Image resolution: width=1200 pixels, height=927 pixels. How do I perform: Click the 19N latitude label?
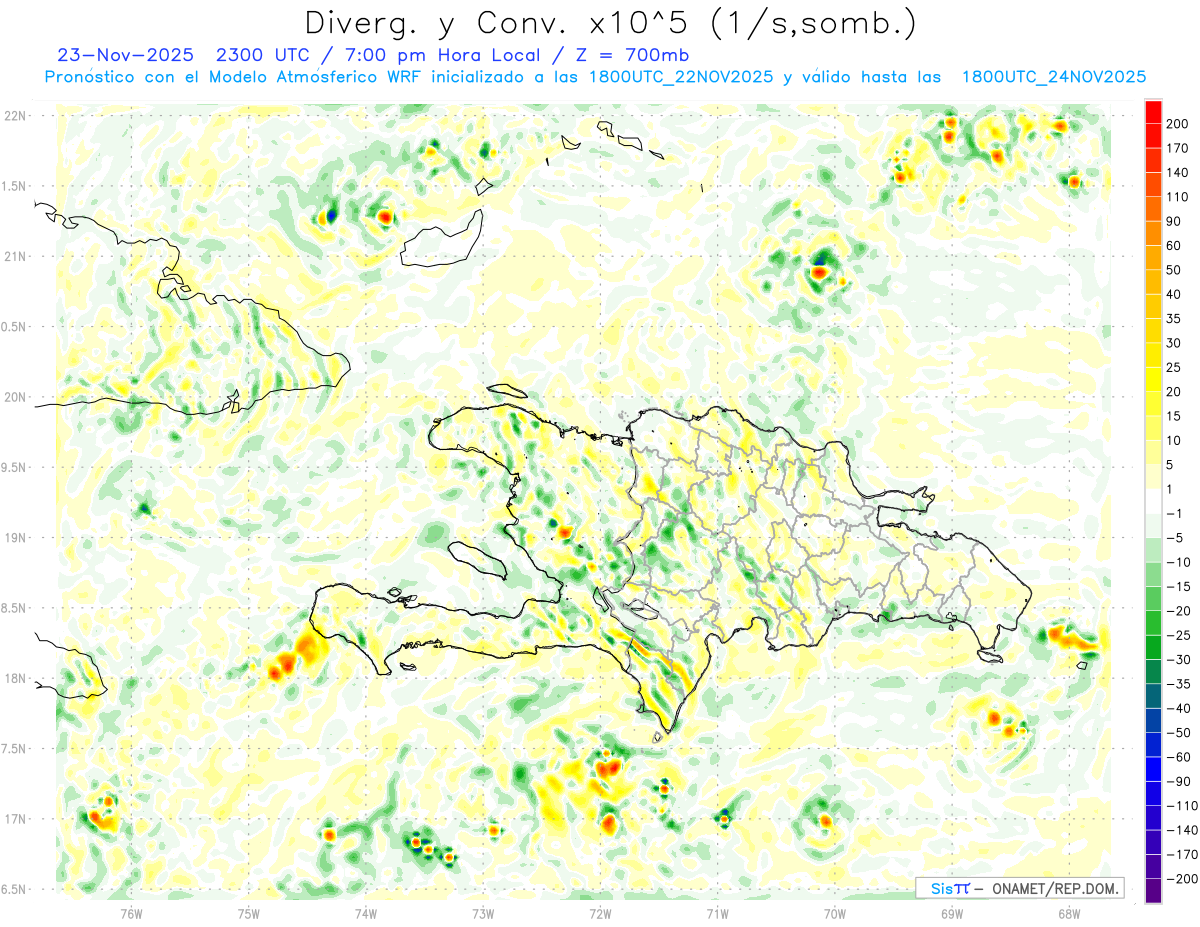click(17, 538)
